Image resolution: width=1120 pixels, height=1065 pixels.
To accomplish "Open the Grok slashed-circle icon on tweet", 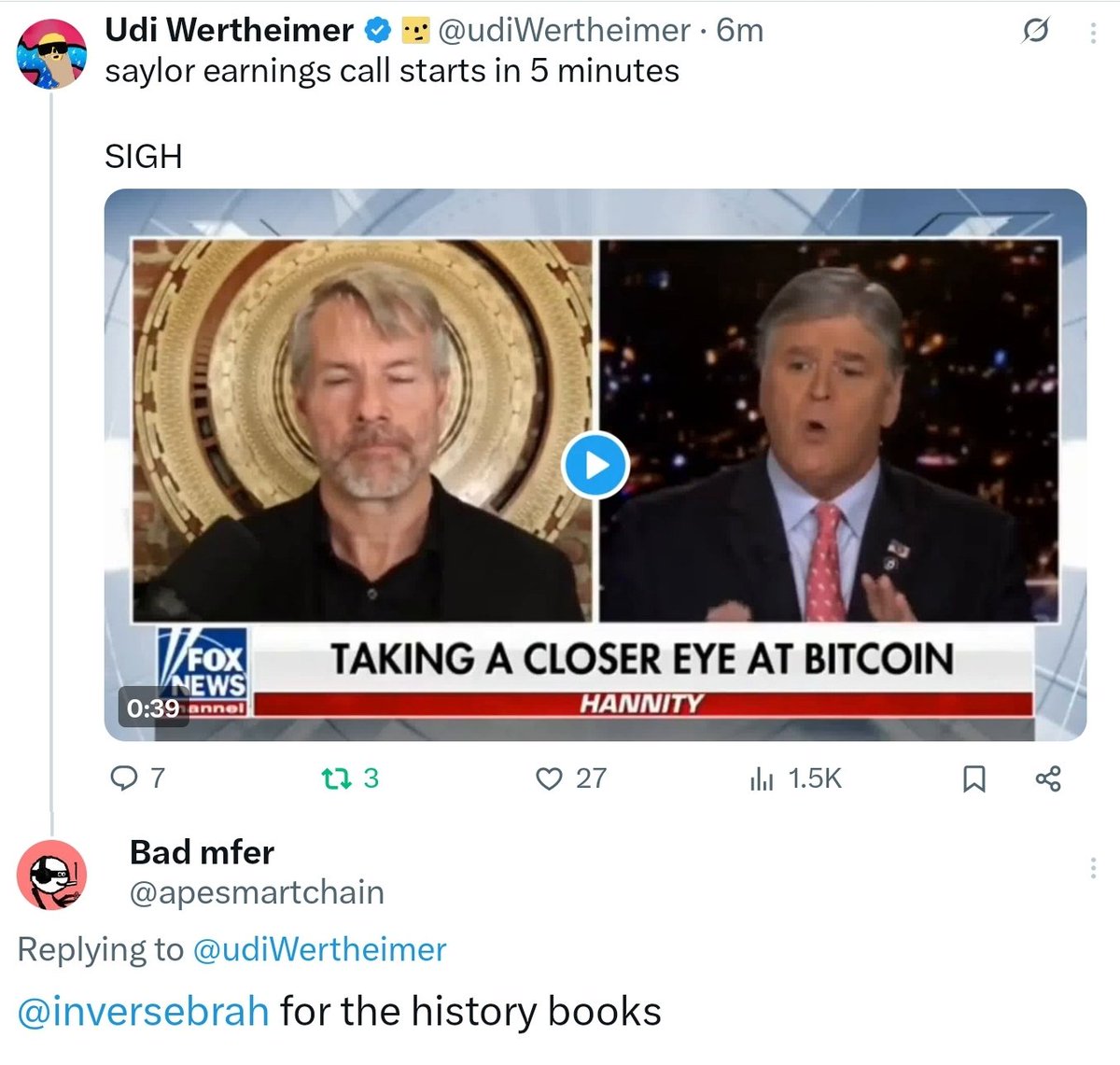I will tap(1034, 32).
